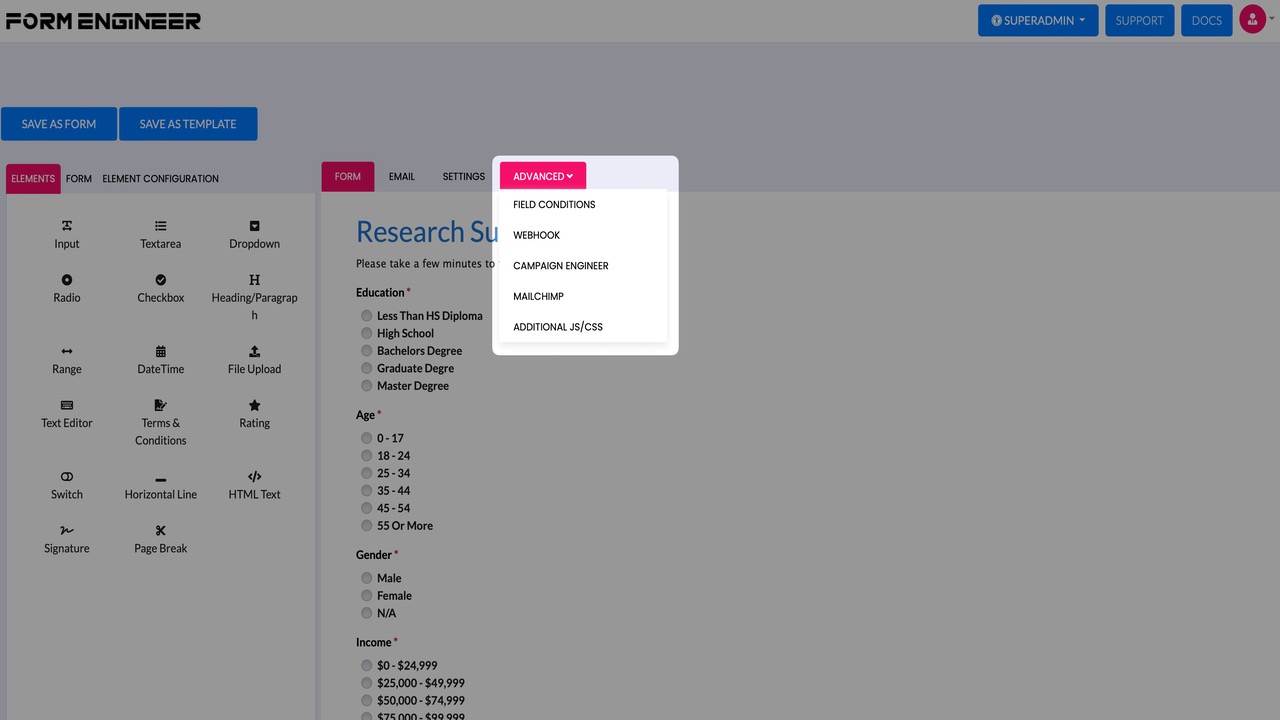Add a Terms & Conditions element icon
1280x720 pixels.
(161, 405)
